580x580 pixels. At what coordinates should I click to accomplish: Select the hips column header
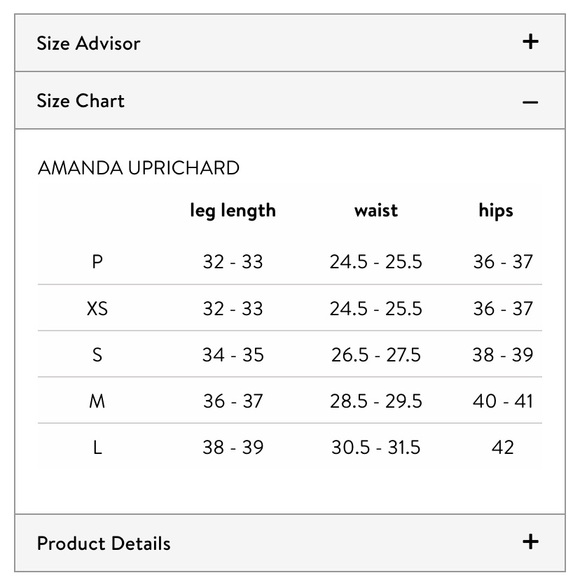click(x=496, y=211)
